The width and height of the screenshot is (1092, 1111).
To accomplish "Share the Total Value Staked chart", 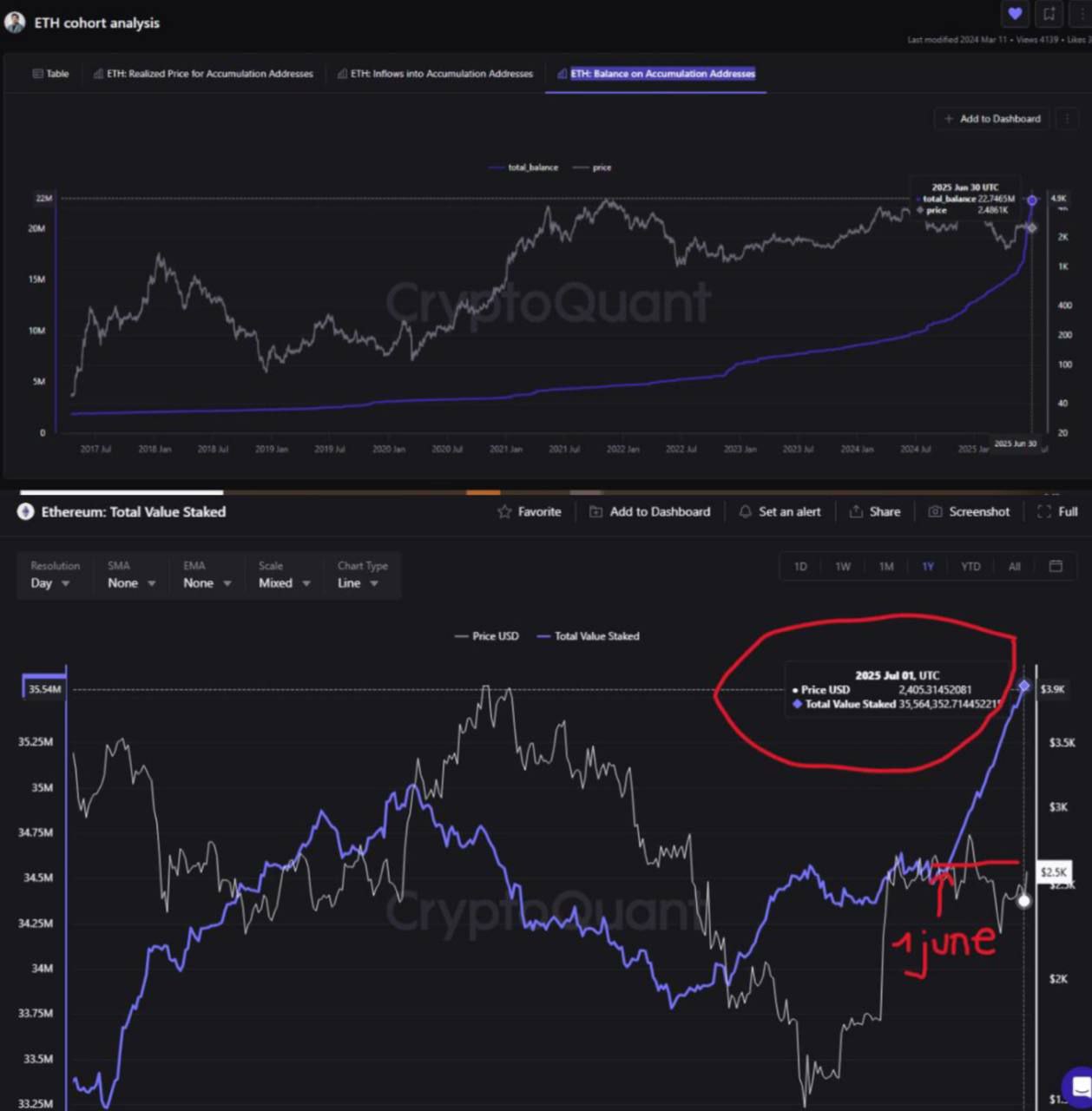I will (874, 512).
